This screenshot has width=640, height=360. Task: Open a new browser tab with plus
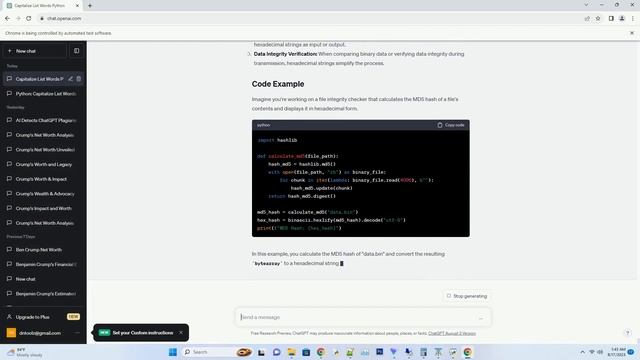coord(90,6)
